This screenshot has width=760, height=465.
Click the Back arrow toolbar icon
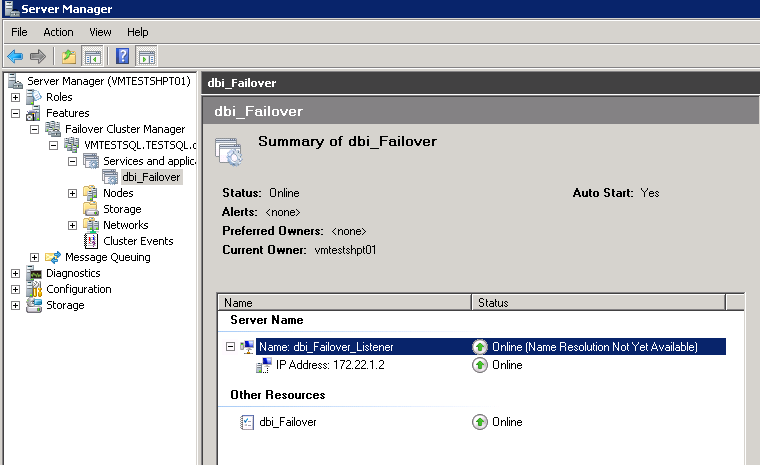point(15,56)
